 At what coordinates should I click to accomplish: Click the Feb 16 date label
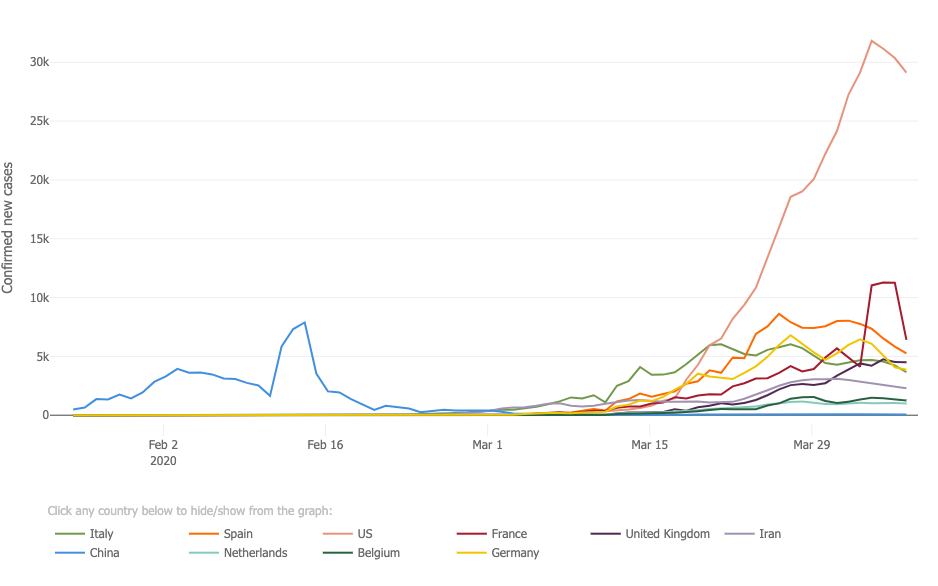click(325, 444)
